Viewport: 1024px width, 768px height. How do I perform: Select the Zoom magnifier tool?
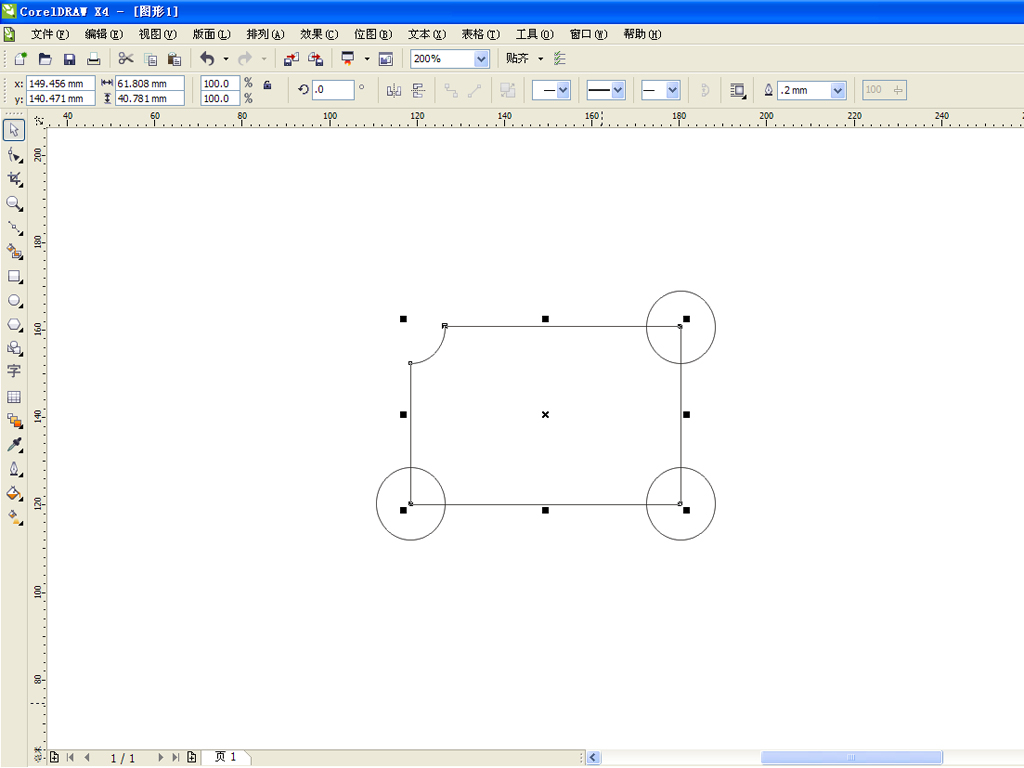pos(14,204)
